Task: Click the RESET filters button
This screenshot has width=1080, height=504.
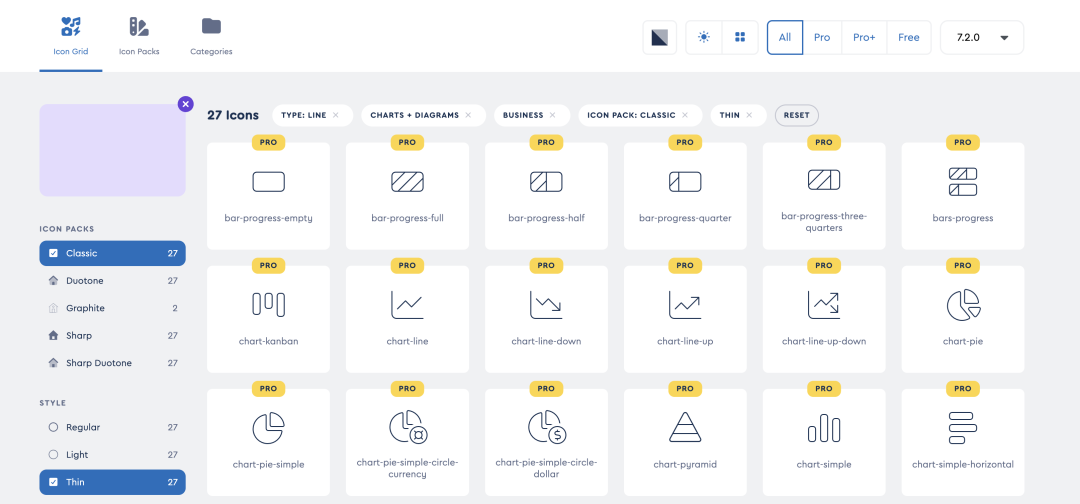Action: [796, 116]
